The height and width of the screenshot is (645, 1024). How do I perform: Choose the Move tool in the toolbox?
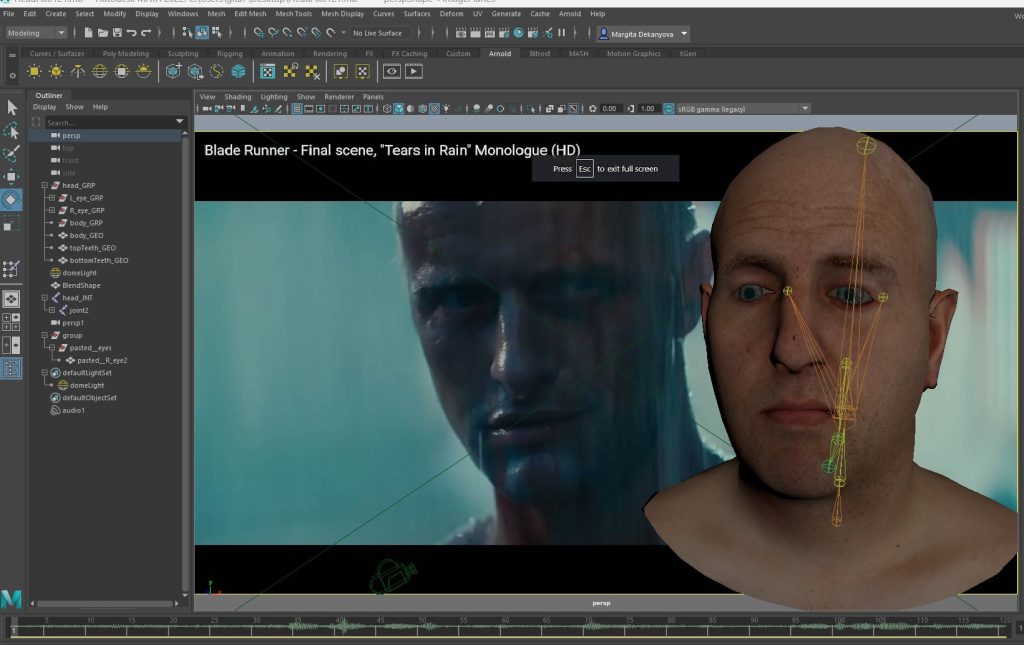[12, 177]
